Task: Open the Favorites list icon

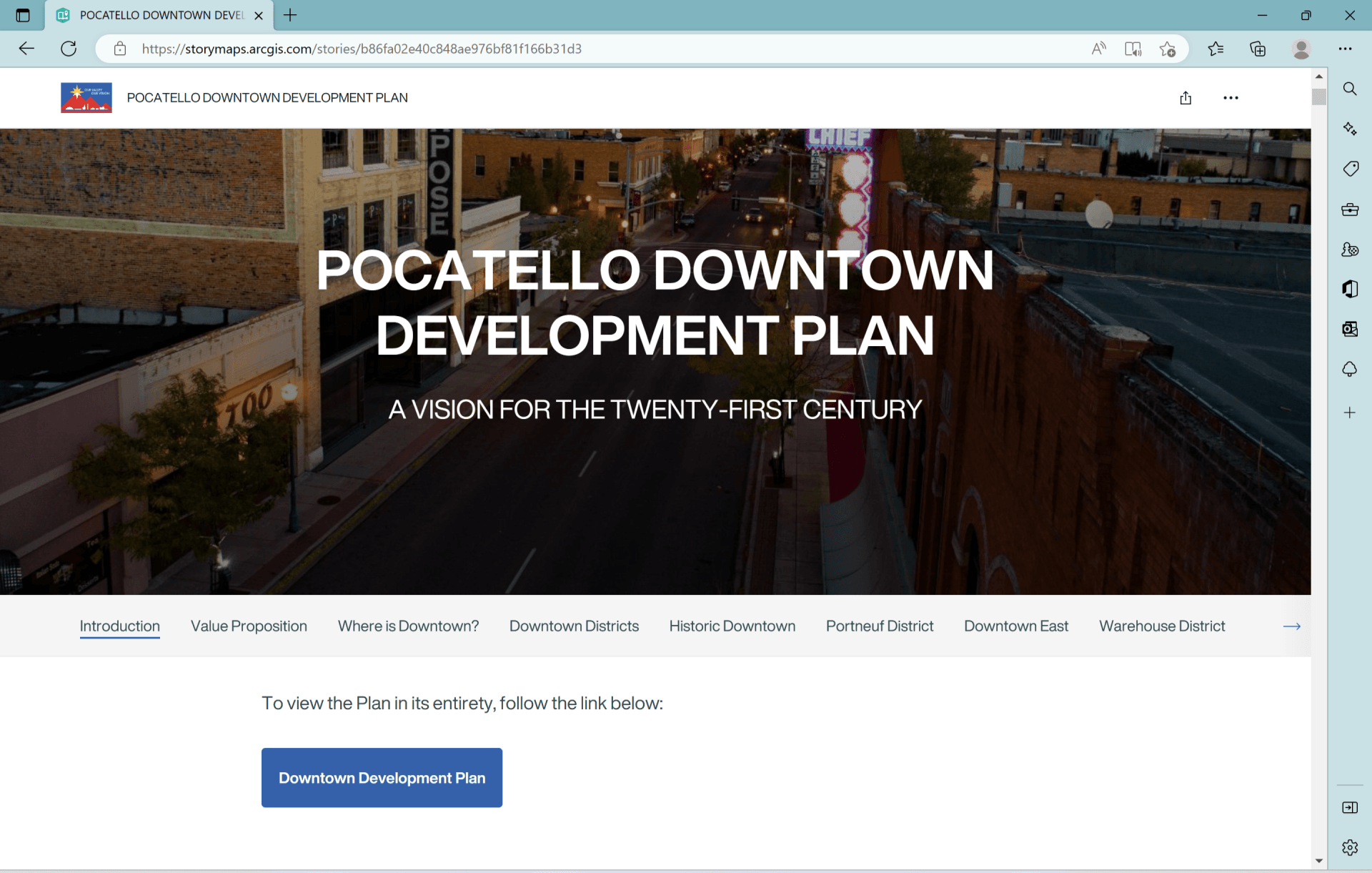Action: click(x=1216, y=49)
